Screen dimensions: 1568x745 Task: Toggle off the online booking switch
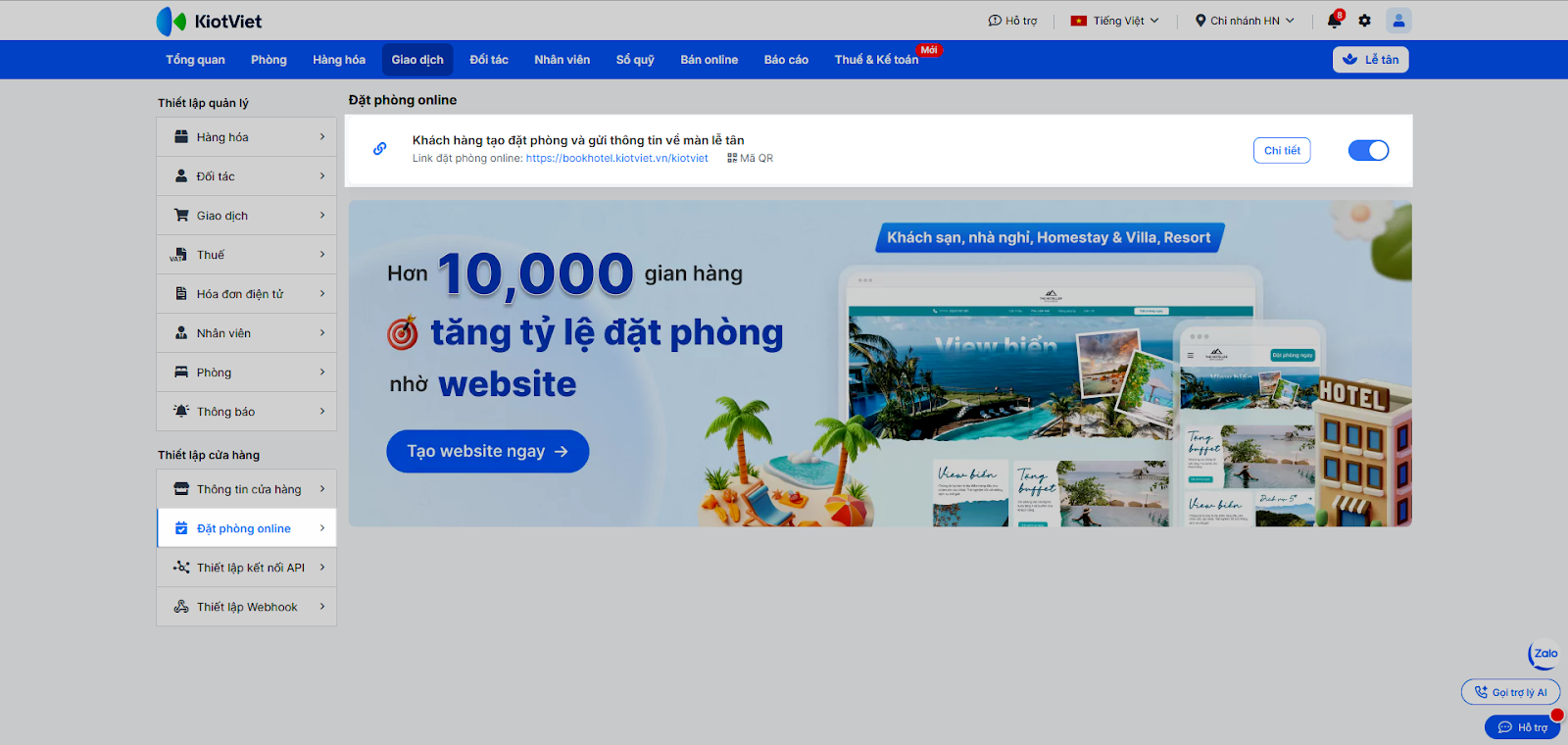tap(1368, 150)
